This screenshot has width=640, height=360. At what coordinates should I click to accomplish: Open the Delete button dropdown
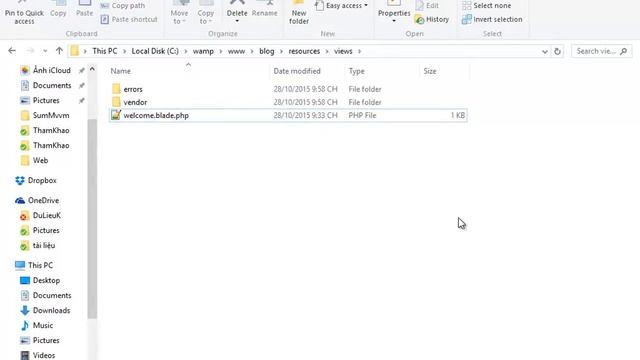tap(237, 20)
